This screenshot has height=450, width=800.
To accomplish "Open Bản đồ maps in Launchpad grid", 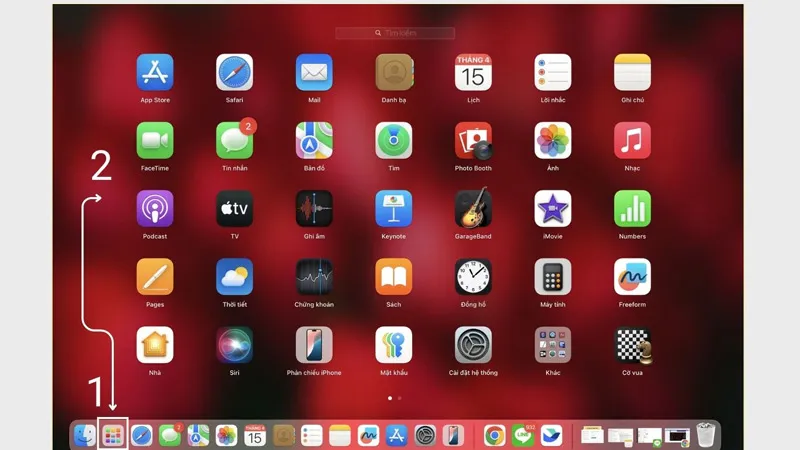I will pos(314,140).
